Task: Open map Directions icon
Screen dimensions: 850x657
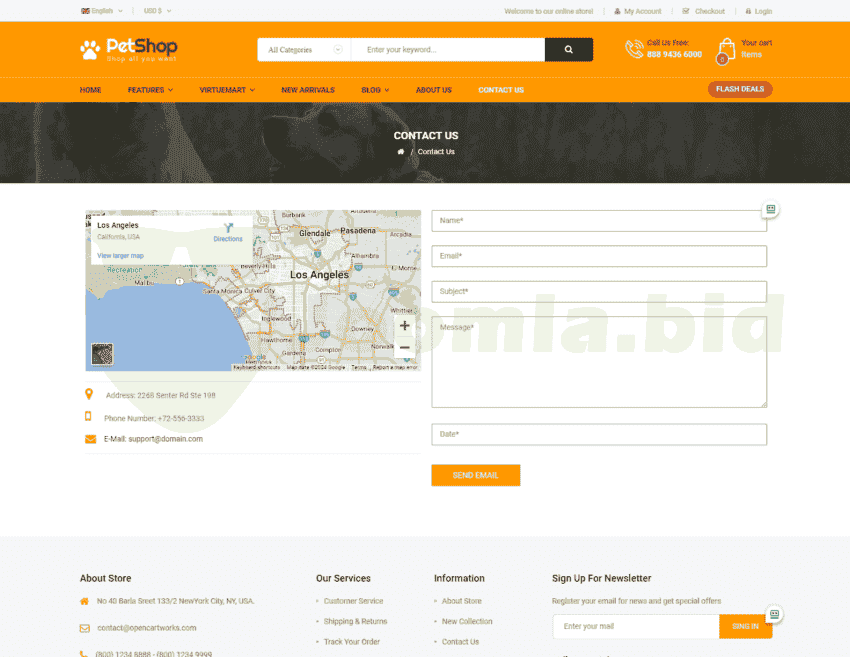Action: click(x=228, y=229)
